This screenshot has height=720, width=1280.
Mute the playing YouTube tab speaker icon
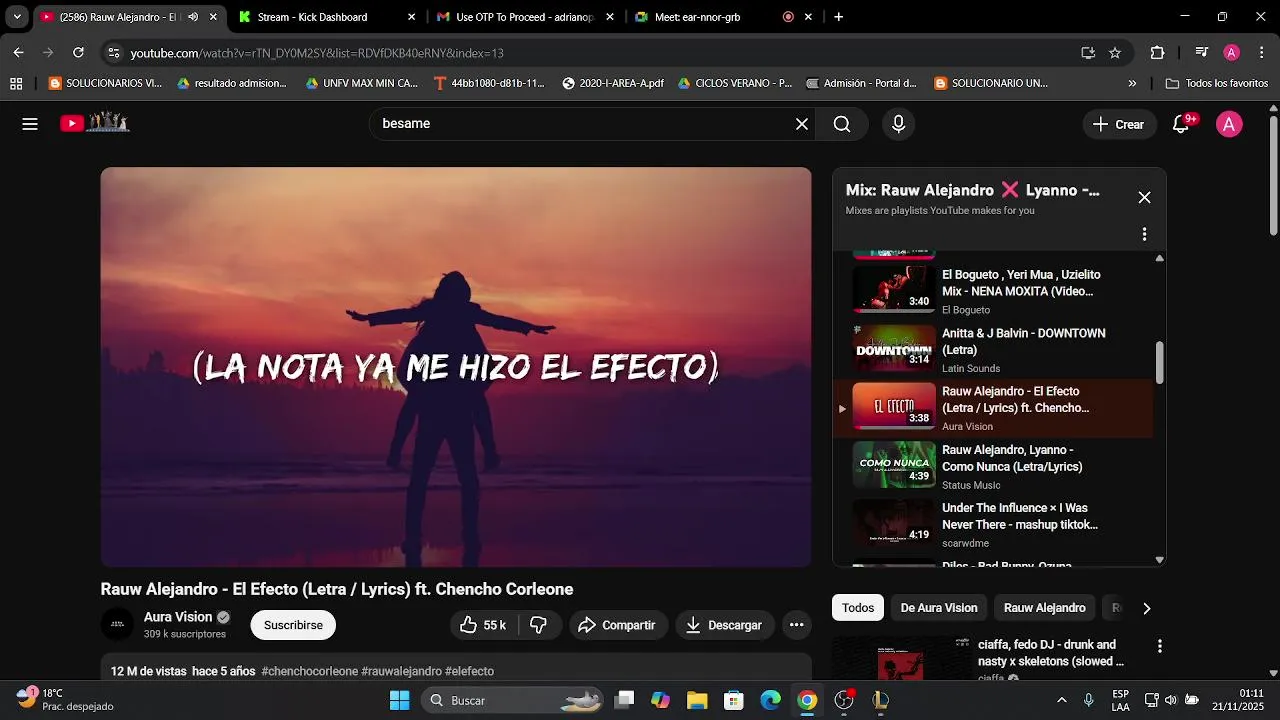(193, 17)
